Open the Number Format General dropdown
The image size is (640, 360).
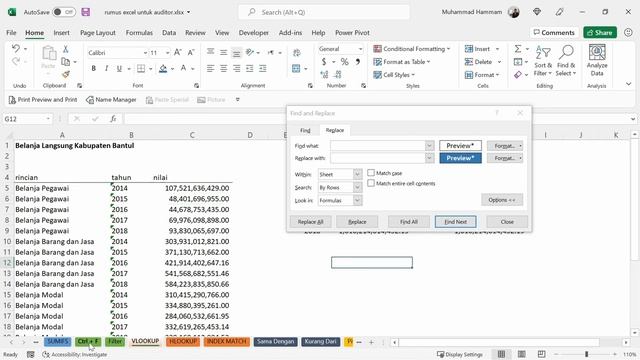360,49
